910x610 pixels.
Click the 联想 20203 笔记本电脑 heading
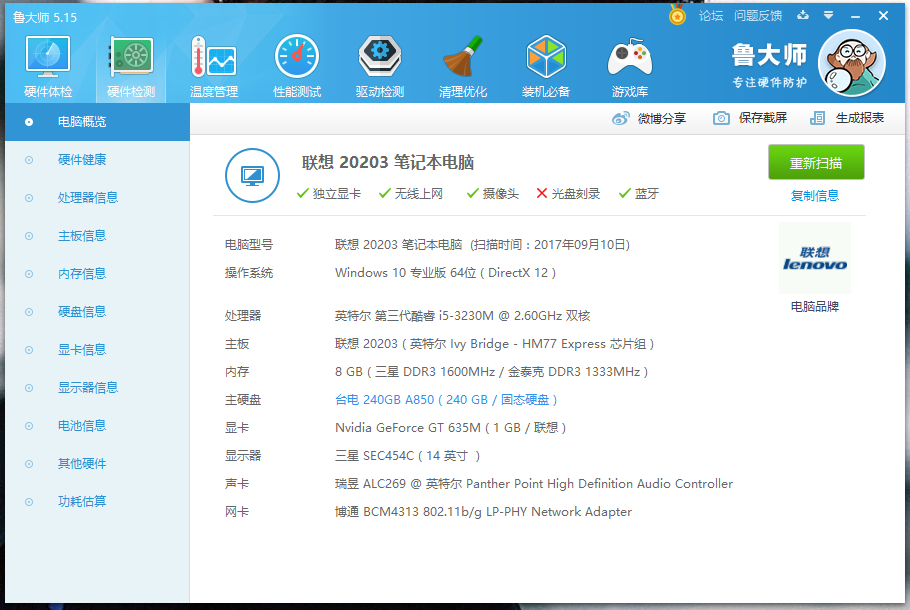point(388,162)
